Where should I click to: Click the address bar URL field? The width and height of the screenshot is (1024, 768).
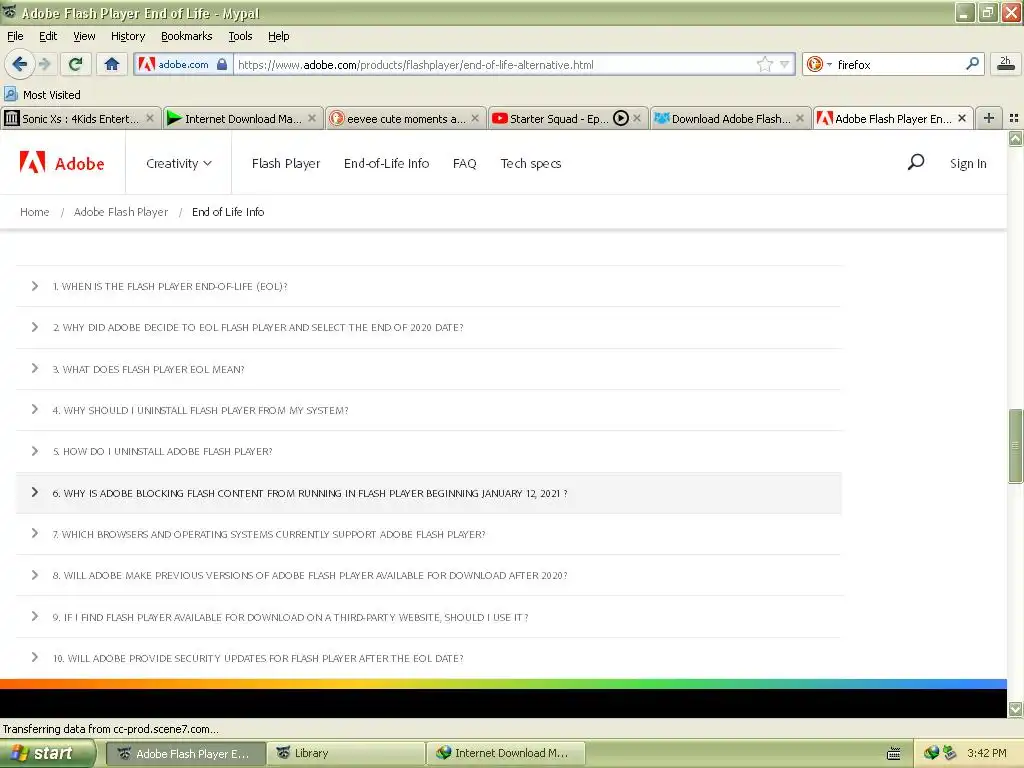click(493, 64)
